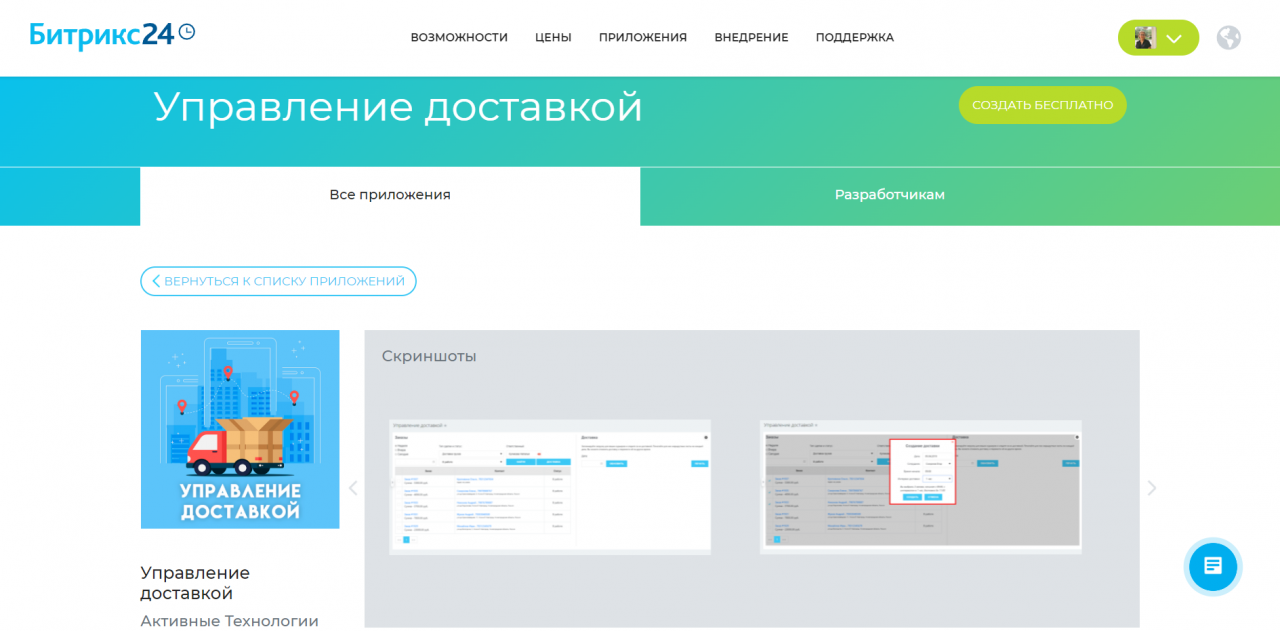Open the live chat widget

[1212, 566]
